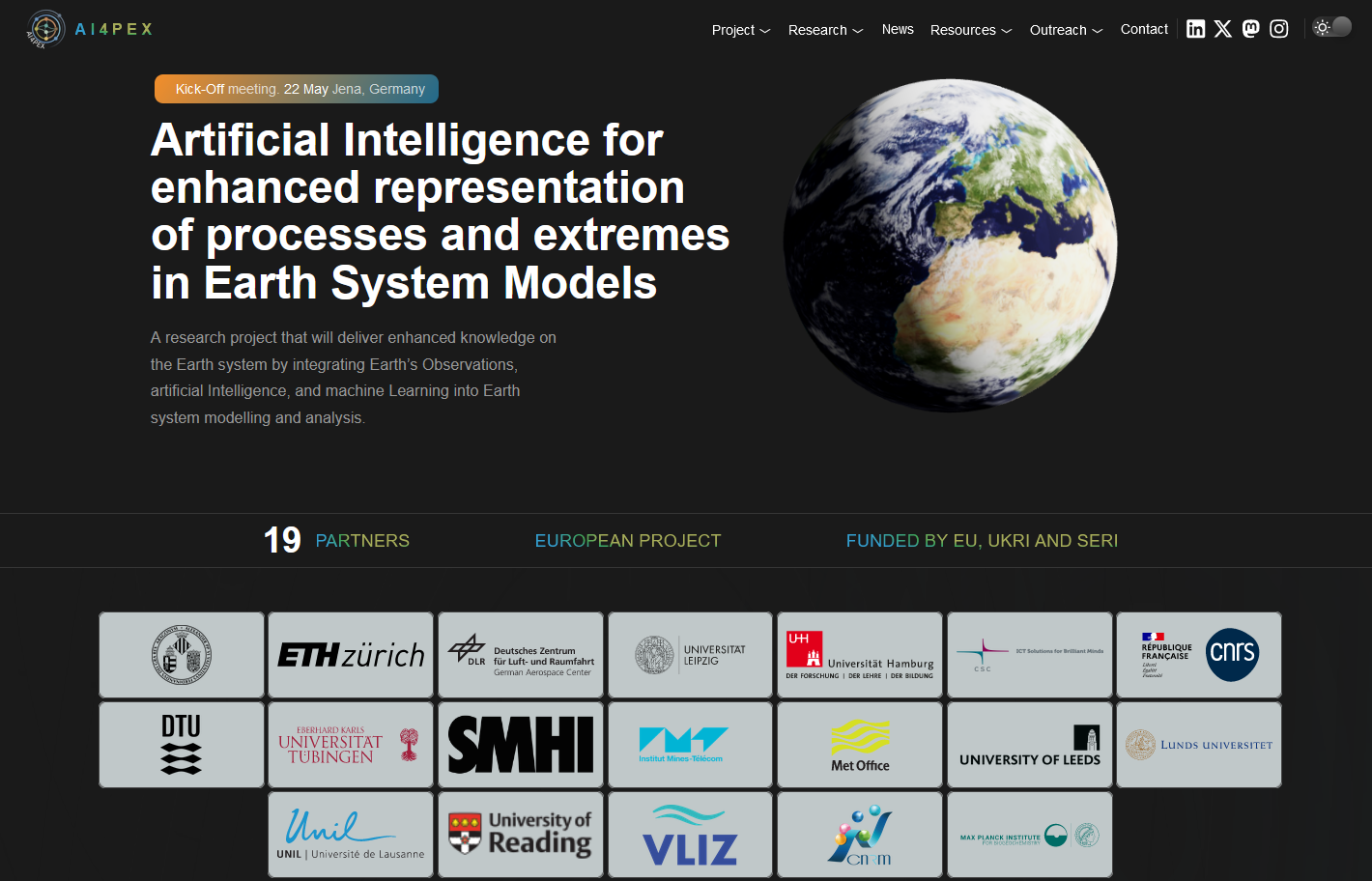Screen dimensions: 1372x881
Task: Open the University of Reading logo
Action: point(521,835)
